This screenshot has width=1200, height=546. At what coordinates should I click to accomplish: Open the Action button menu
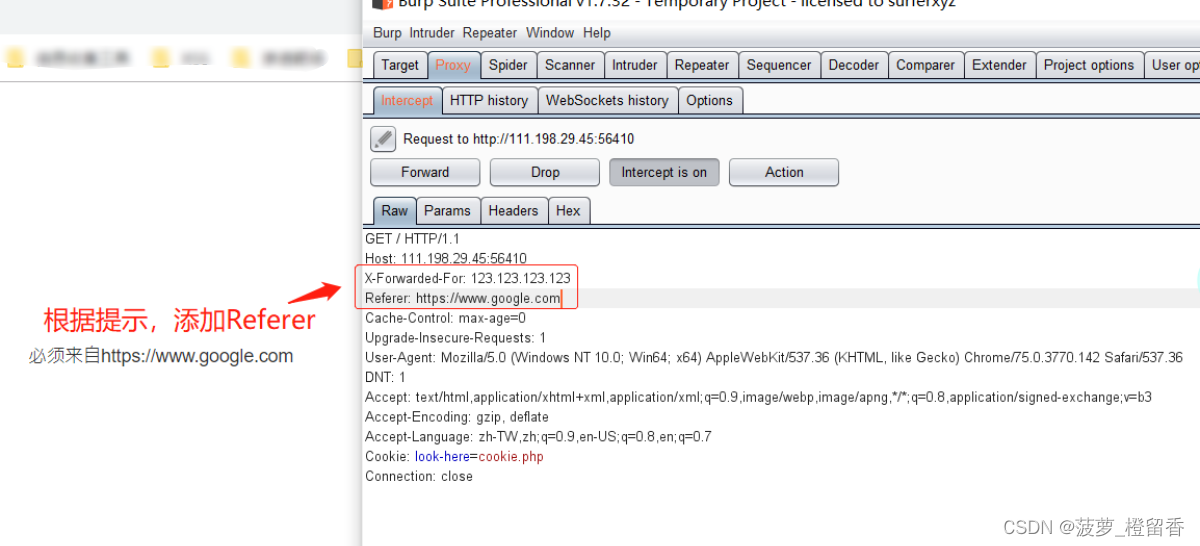(784, 172)
